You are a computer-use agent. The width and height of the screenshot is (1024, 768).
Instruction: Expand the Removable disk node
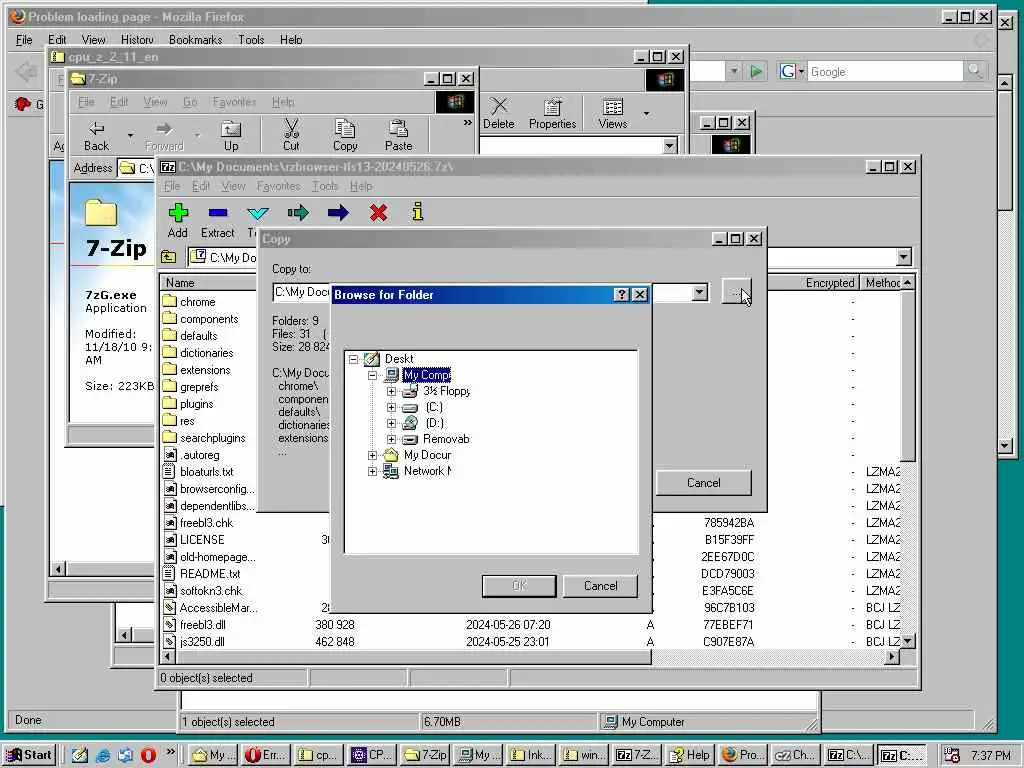[391, 440]
